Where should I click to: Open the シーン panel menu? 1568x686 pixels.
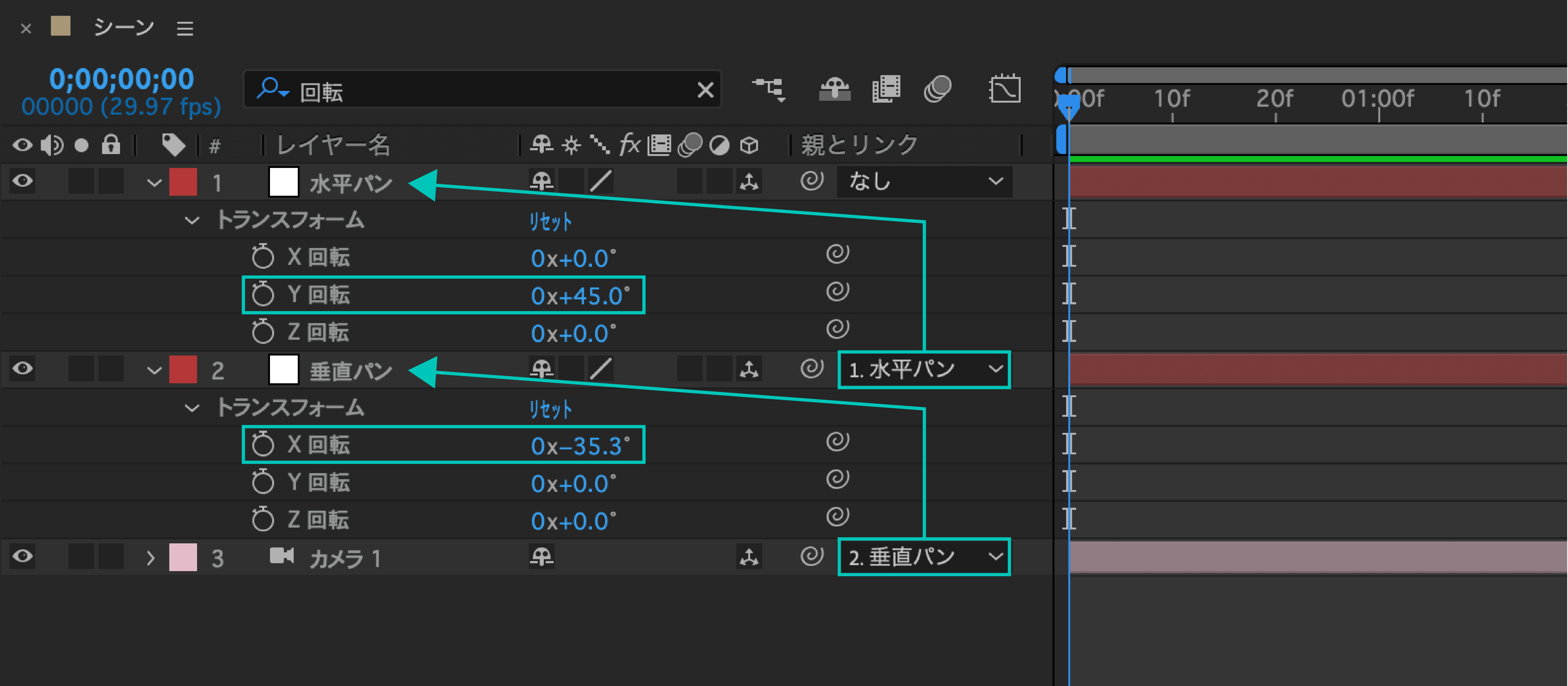(185, 29)
